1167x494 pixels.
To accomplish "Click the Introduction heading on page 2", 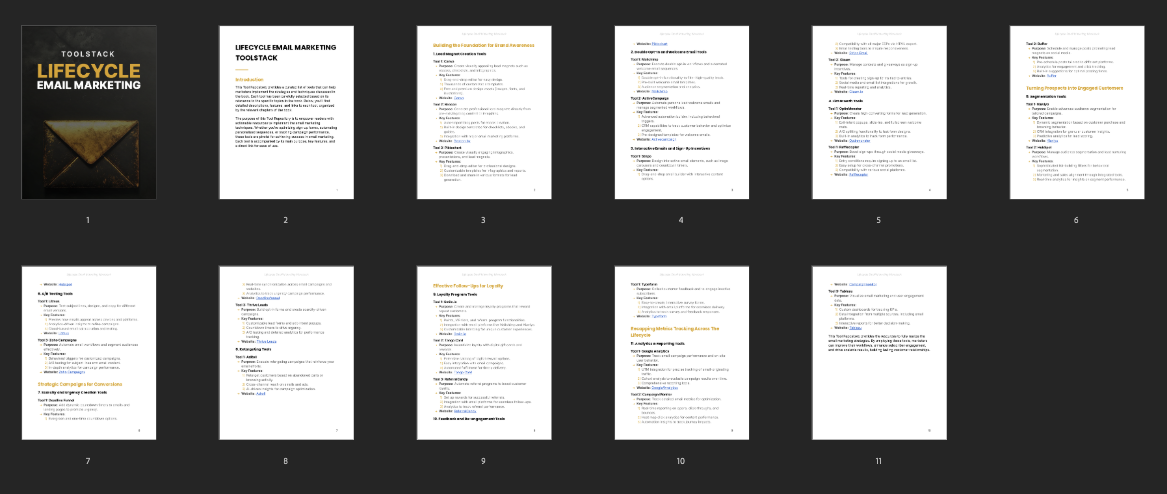I will click(249, 78).
